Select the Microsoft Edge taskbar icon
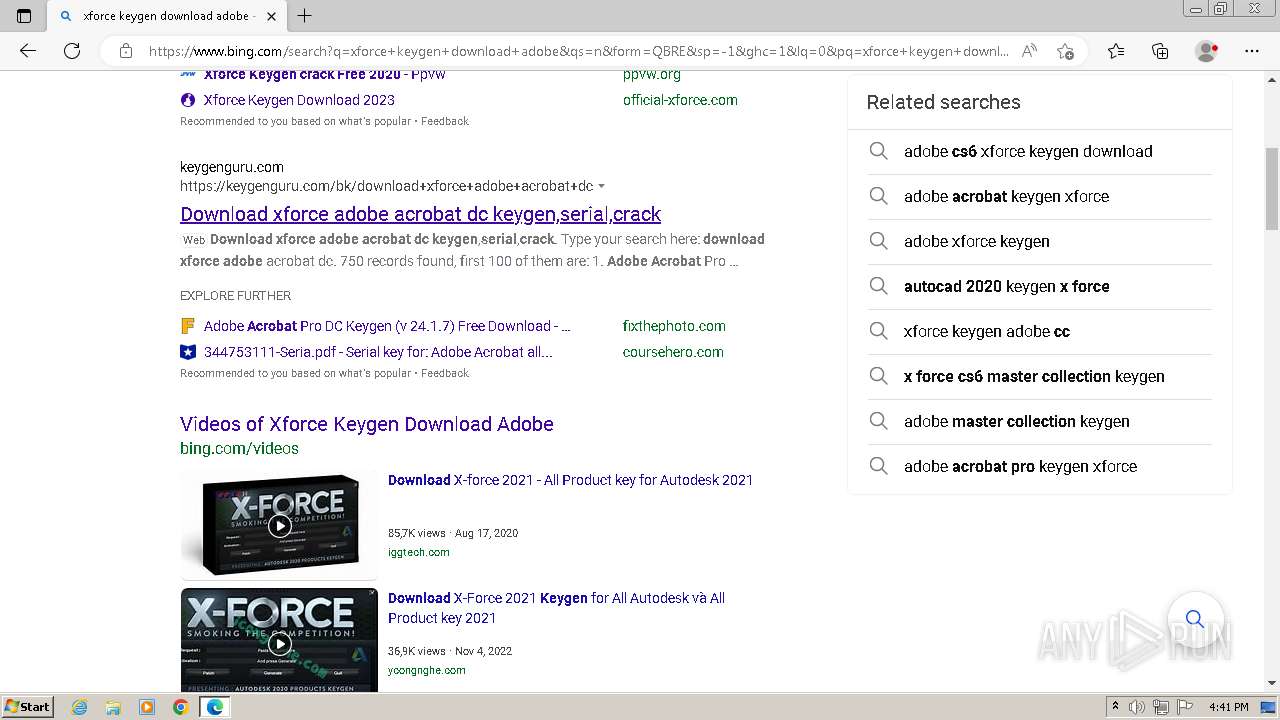 [214, 707]
